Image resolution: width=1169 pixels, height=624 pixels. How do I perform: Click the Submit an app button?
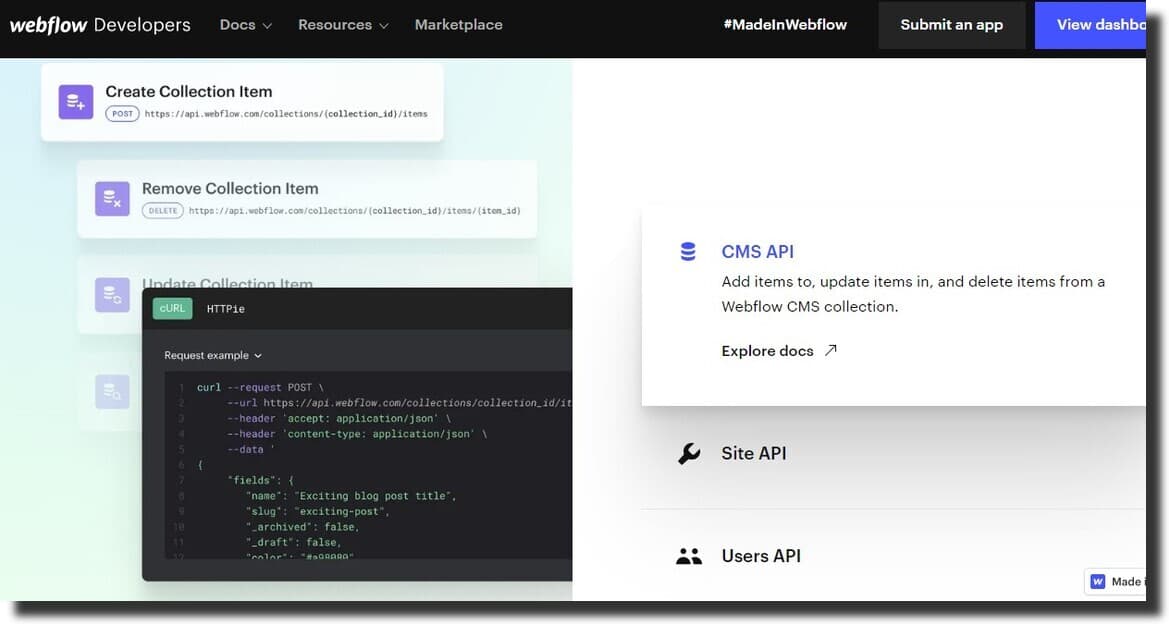pyautogui.click(x=951, y=25)
